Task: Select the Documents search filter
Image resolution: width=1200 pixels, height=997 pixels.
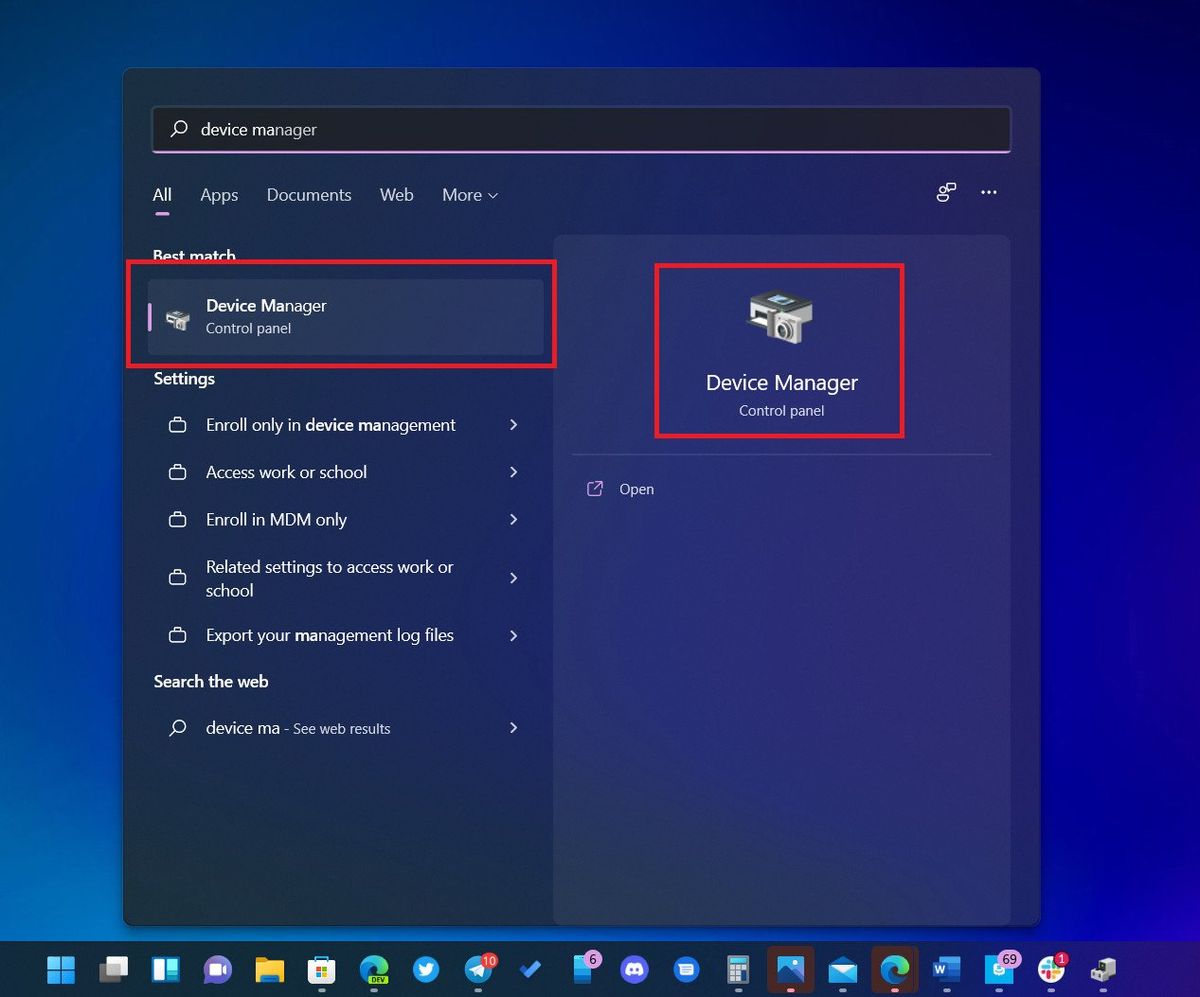Action: [x=309, y=195]
